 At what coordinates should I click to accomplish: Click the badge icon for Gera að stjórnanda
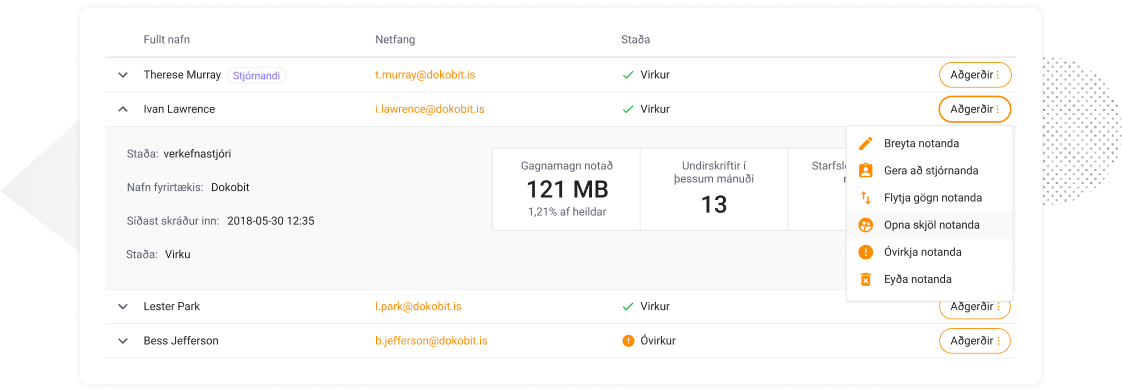(865, 170)
